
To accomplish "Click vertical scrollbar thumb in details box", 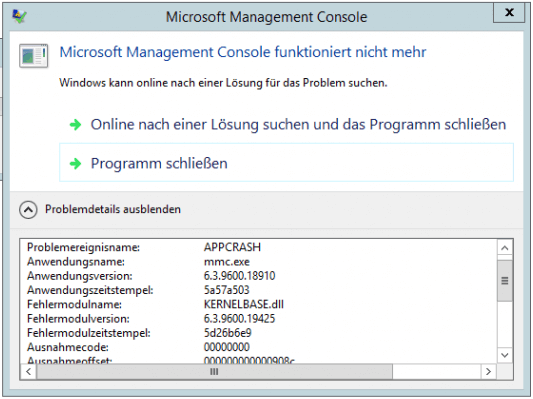I will pos(505,280).
